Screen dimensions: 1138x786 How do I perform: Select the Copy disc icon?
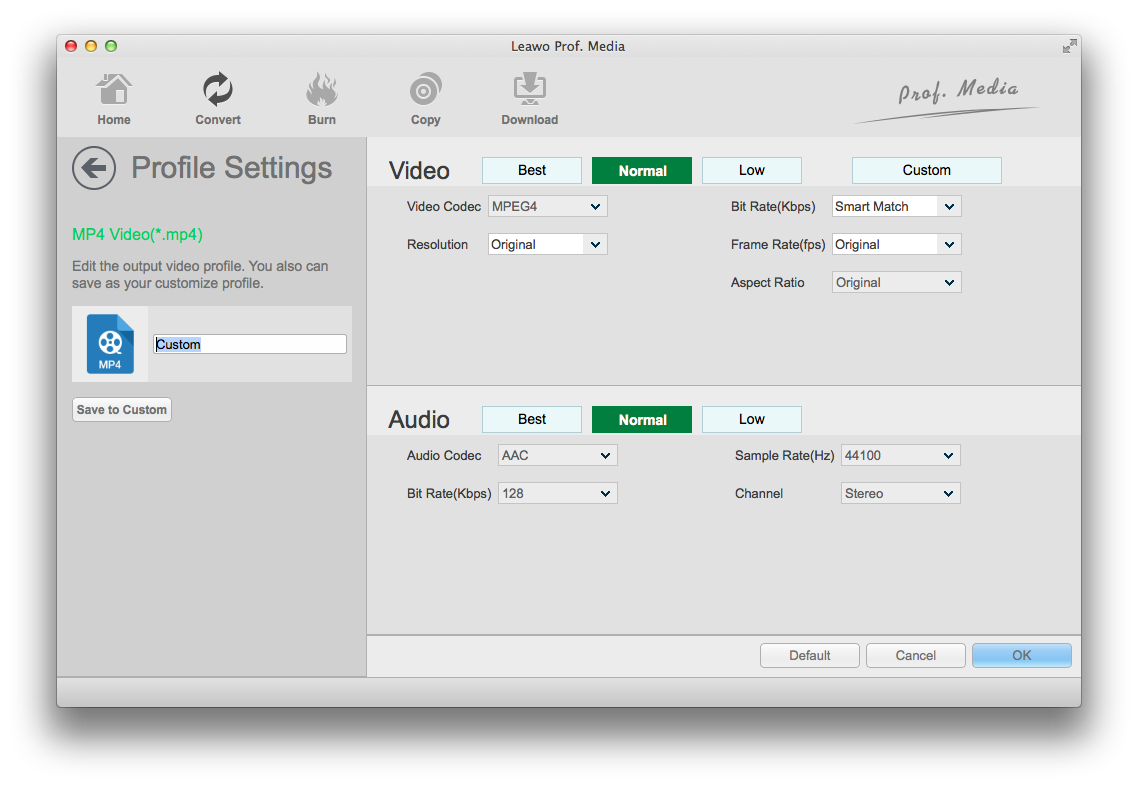(x=425, y=91)
